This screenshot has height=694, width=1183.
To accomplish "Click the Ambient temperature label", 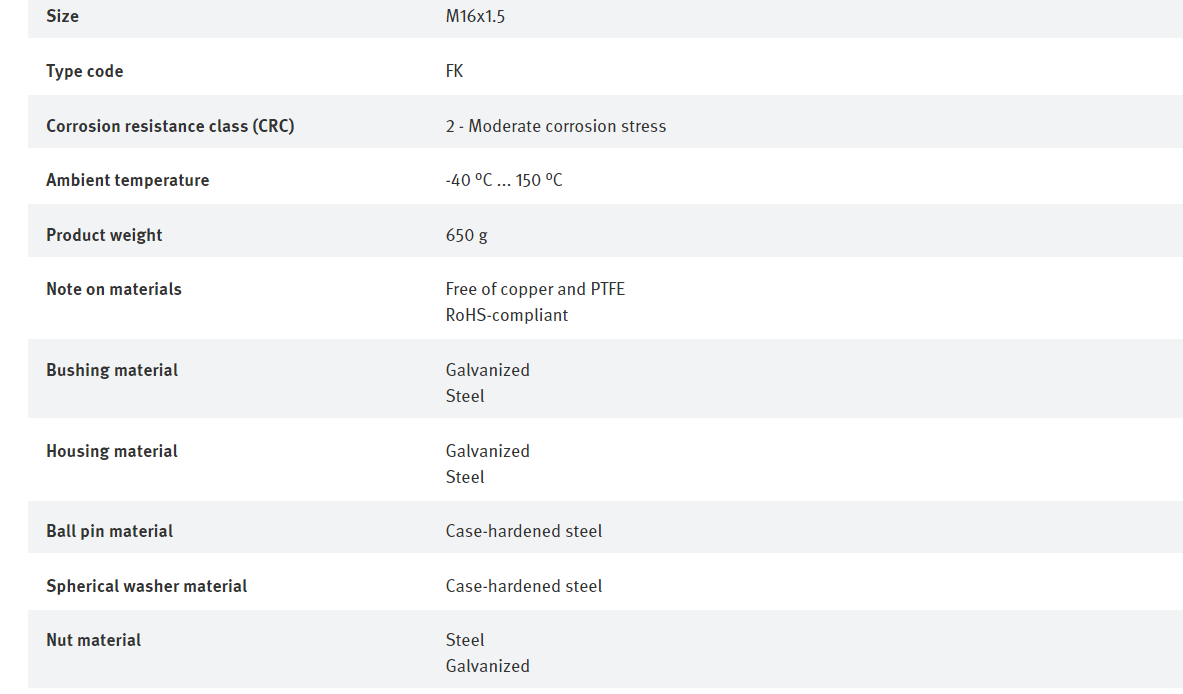I will [x=127, y=180].
